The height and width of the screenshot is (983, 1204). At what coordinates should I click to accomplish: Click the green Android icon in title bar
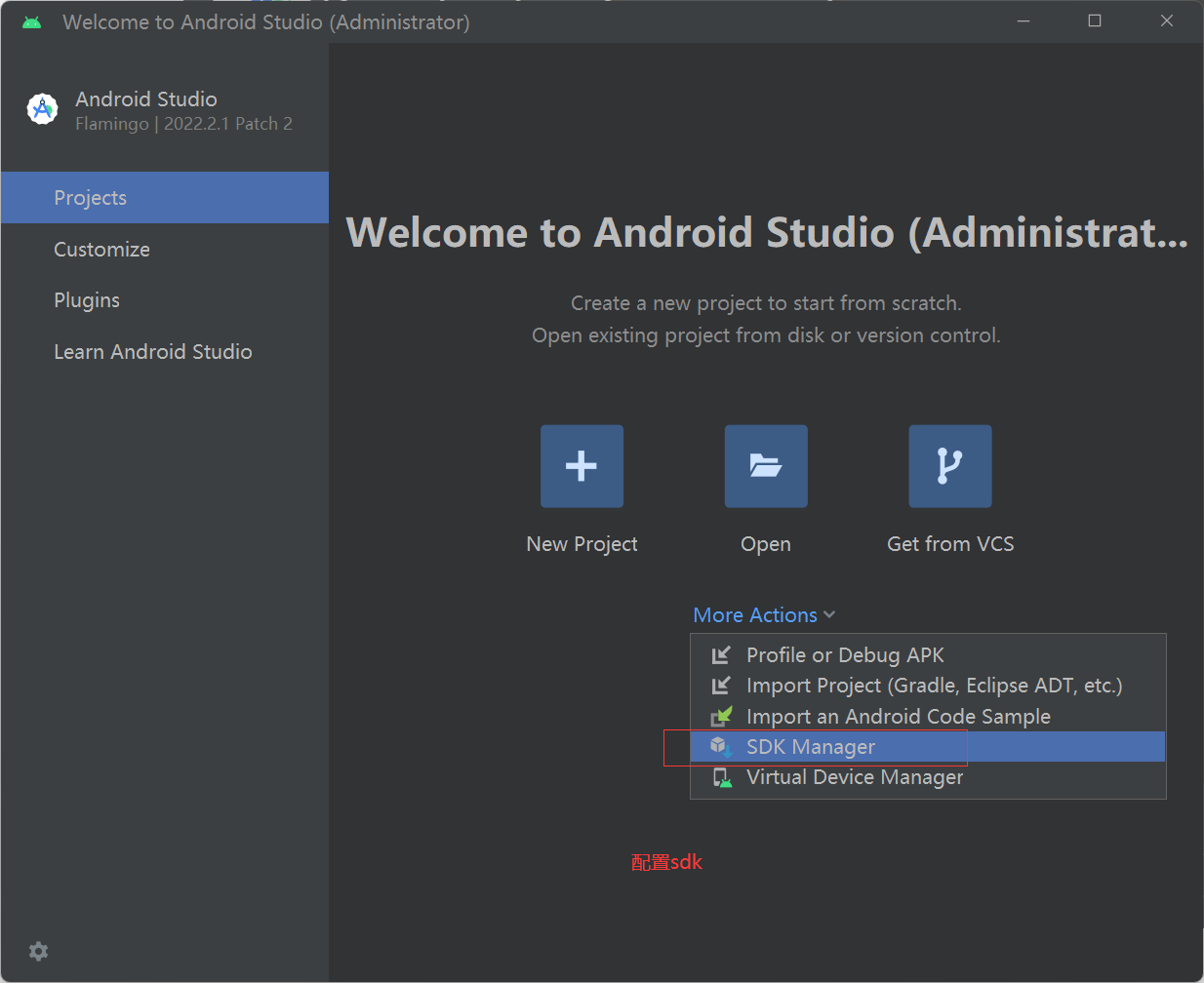32,21
